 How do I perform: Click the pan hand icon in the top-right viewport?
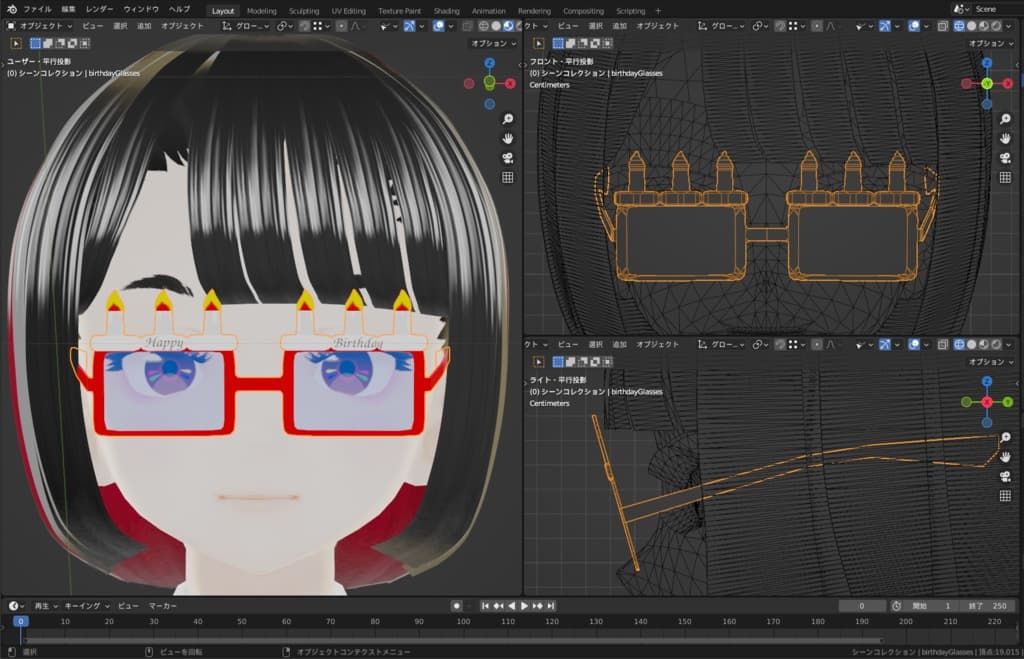1006,138
